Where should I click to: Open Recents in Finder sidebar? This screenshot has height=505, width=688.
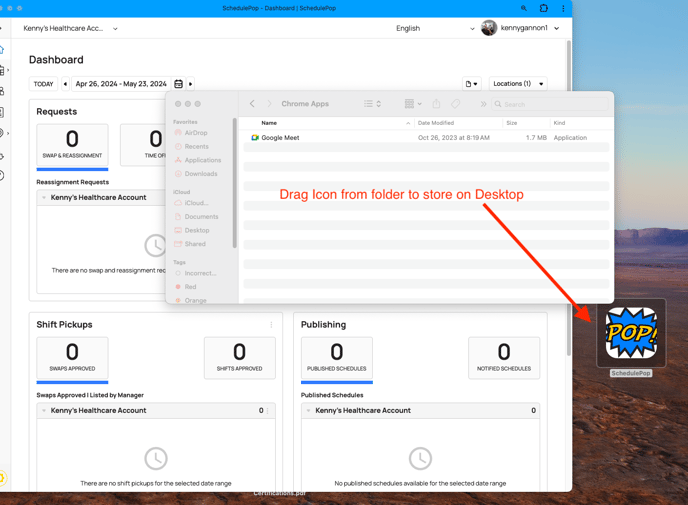tap(192, 147)
